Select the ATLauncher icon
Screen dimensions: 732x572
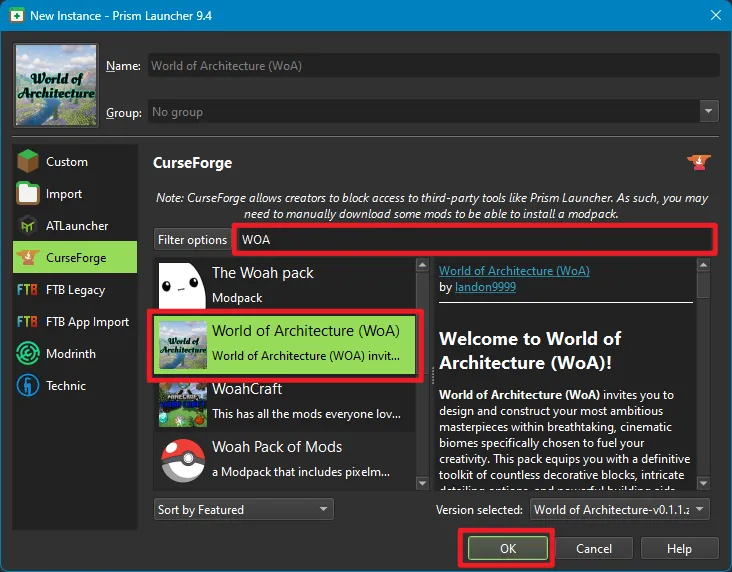(x=28, y=226)
